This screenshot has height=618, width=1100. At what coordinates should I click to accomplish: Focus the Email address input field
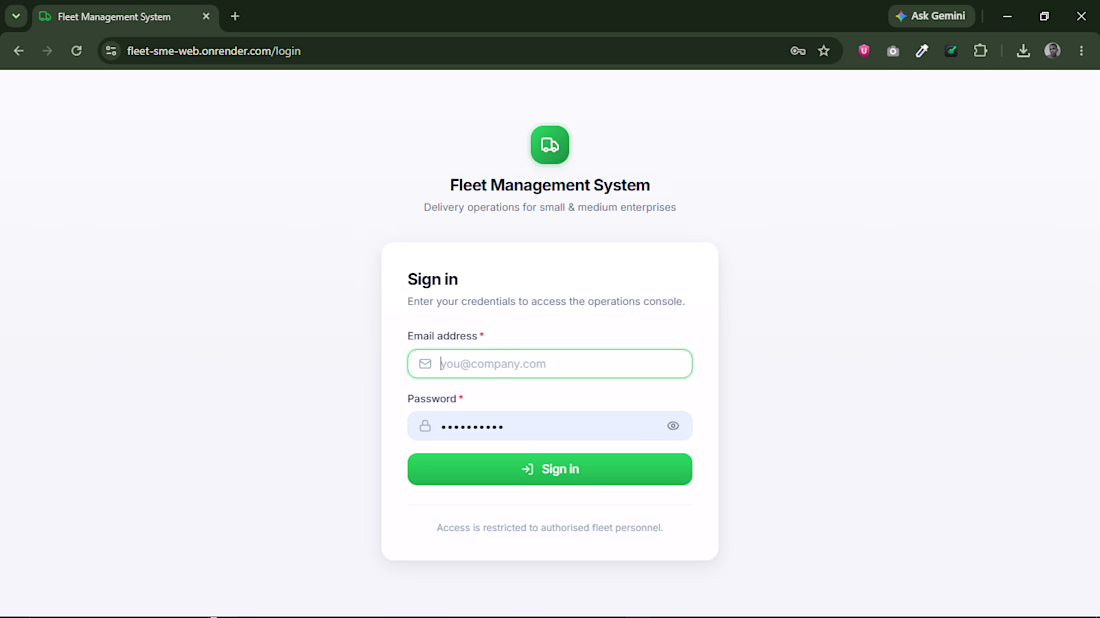click(x=549, y=363)
